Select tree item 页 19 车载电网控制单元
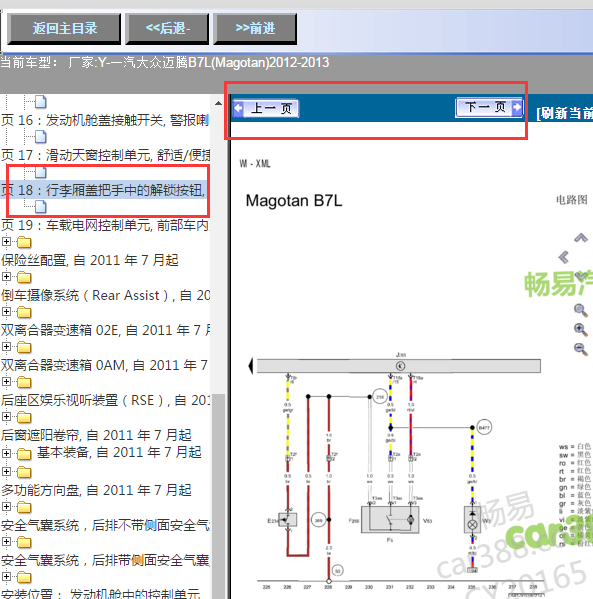593x599 pixels. [105, 225]
